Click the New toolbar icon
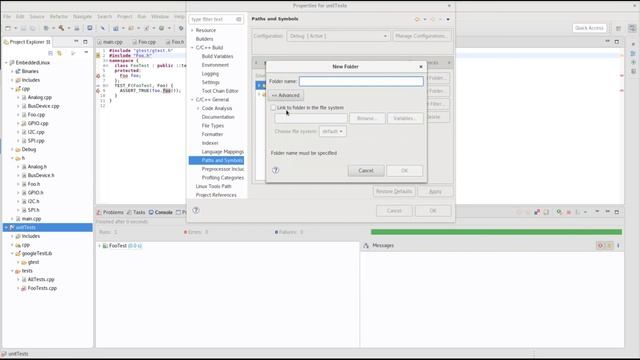The width and height of the screenshot is (640, 360). coord(8,28)
